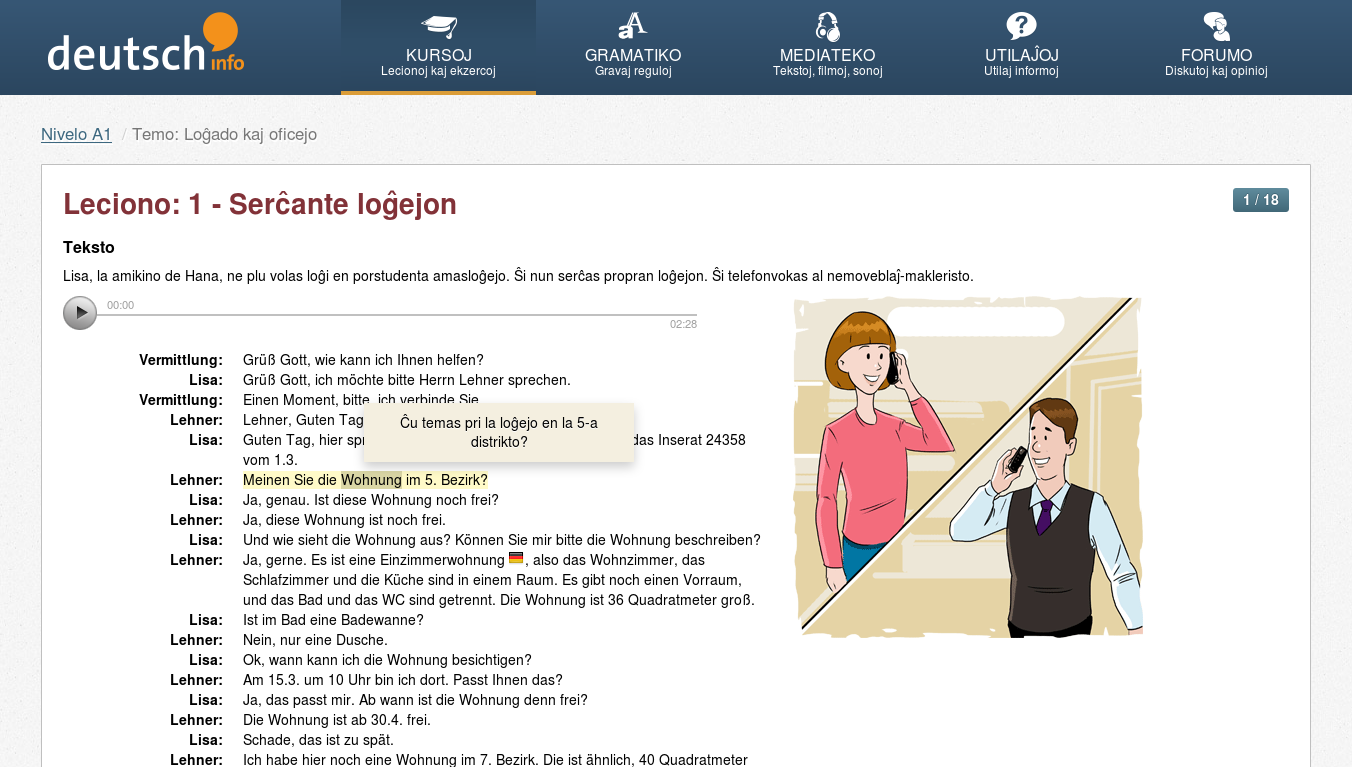Click line 'Die Wohnung ist ab 30.4. frei.'
This screenshot has height=767, width=1352.
(x=337, y=720)
